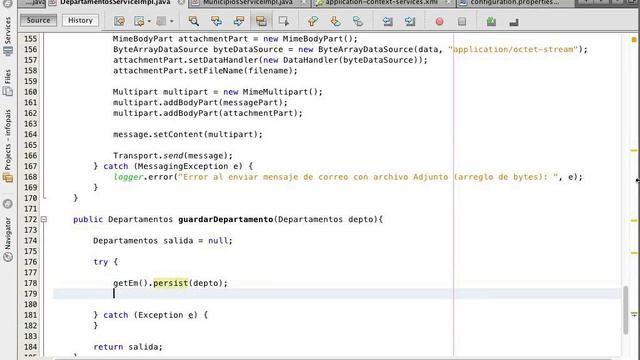The width and height of the screenshot is (640, 360).
Task: Open the Back navigation history dropdown arrow
Action: pyautogui.click(x=149, y=21)
